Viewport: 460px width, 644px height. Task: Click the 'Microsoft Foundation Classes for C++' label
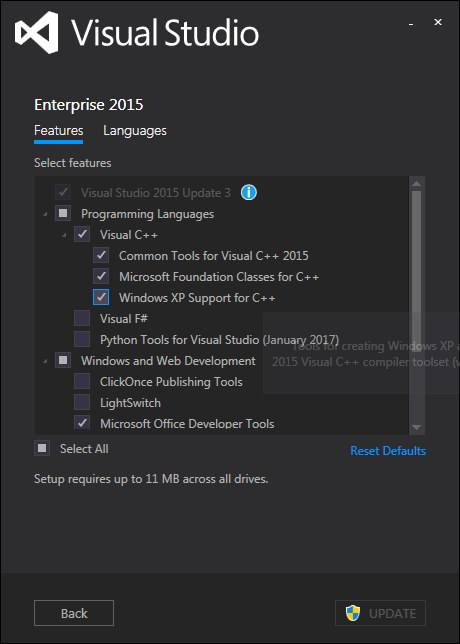[x=219, y=277]
